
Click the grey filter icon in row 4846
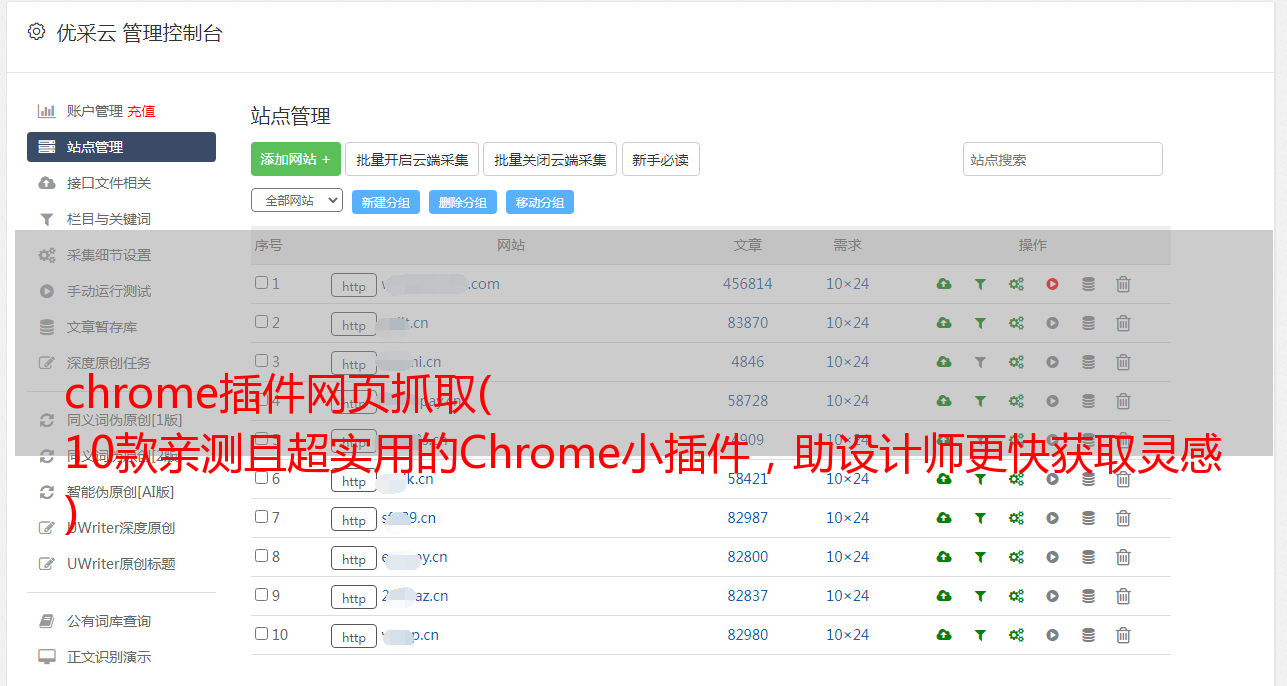point(980,362)
